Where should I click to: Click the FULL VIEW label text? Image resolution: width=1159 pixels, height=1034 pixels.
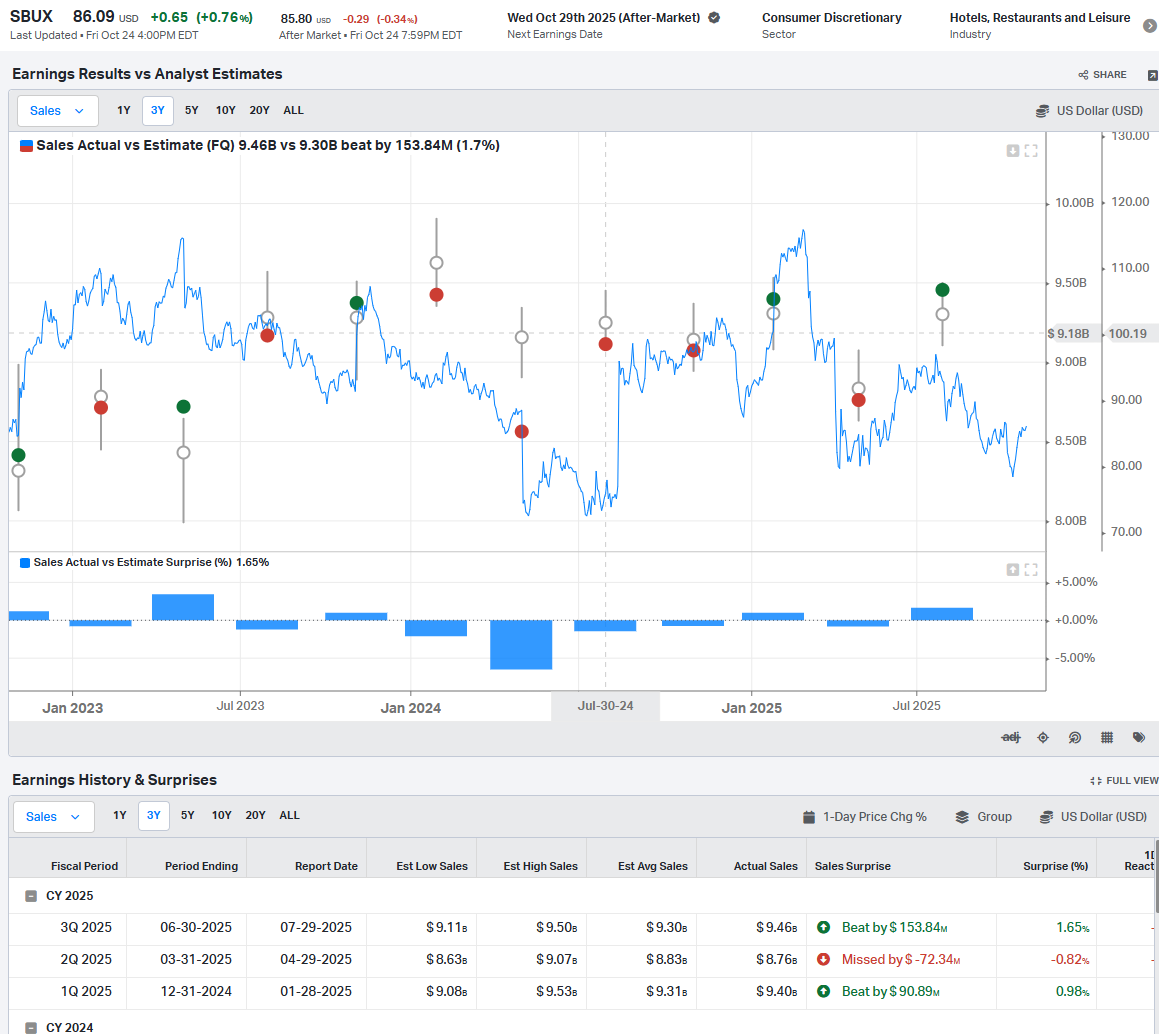1132,780
